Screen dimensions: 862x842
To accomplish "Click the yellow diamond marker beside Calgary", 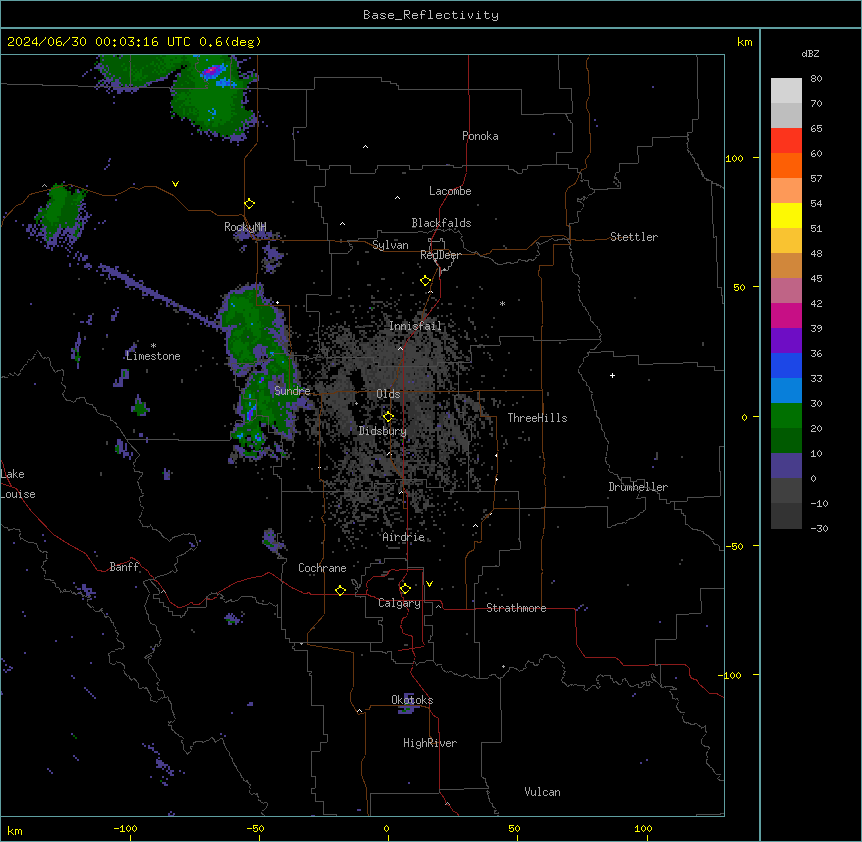I will click(x=405, y=589).
